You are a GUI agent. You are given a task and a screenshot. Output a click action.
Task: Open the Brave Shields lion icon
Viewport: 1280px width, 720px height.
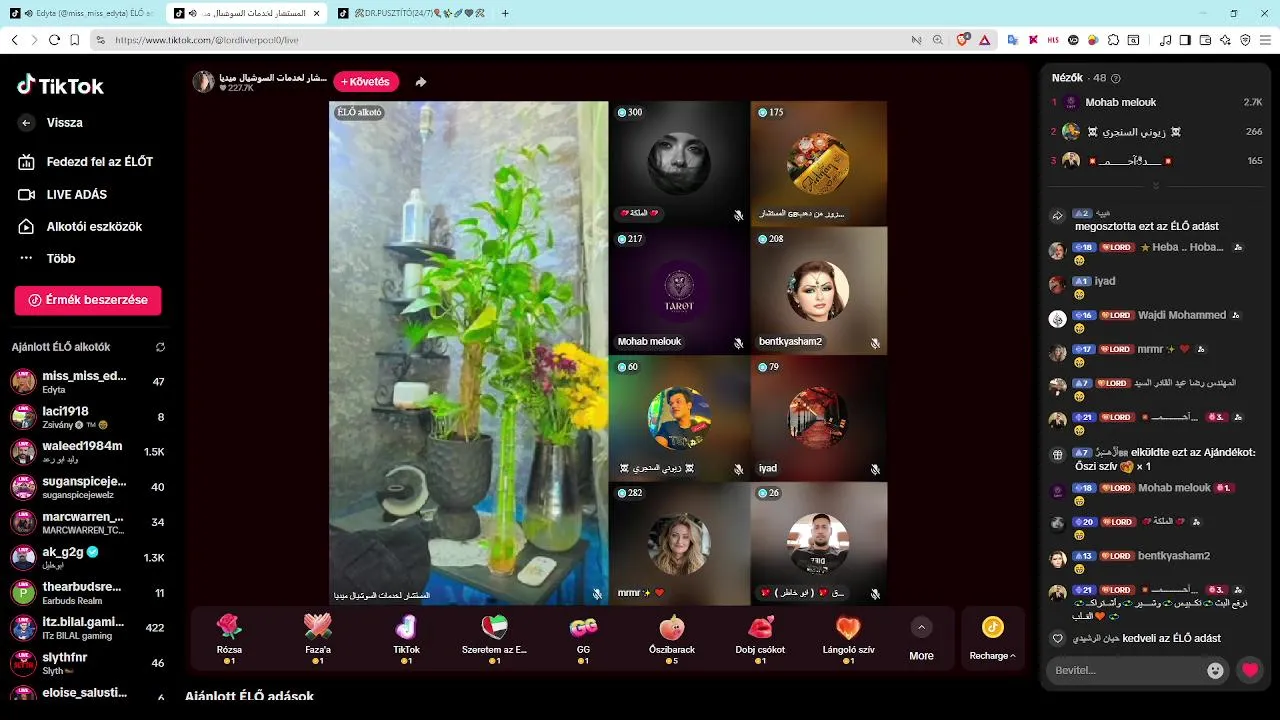pyautogui.click(x=962, y=40)
